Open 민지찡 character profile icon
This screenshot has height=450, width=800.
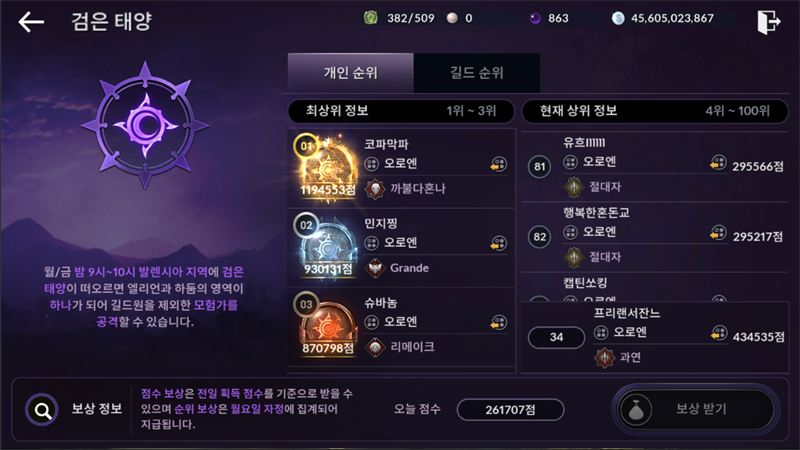point(498,243)
